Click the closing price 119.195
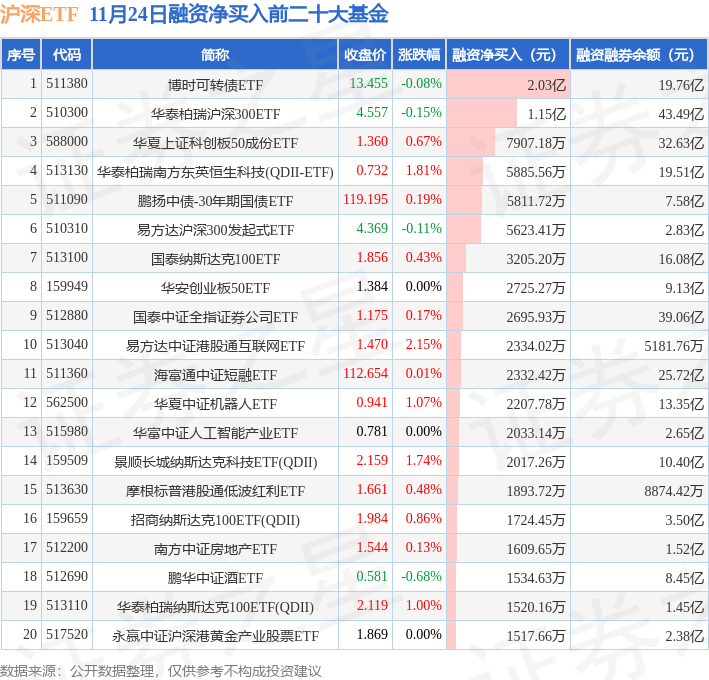 click(x=365, y=199)
